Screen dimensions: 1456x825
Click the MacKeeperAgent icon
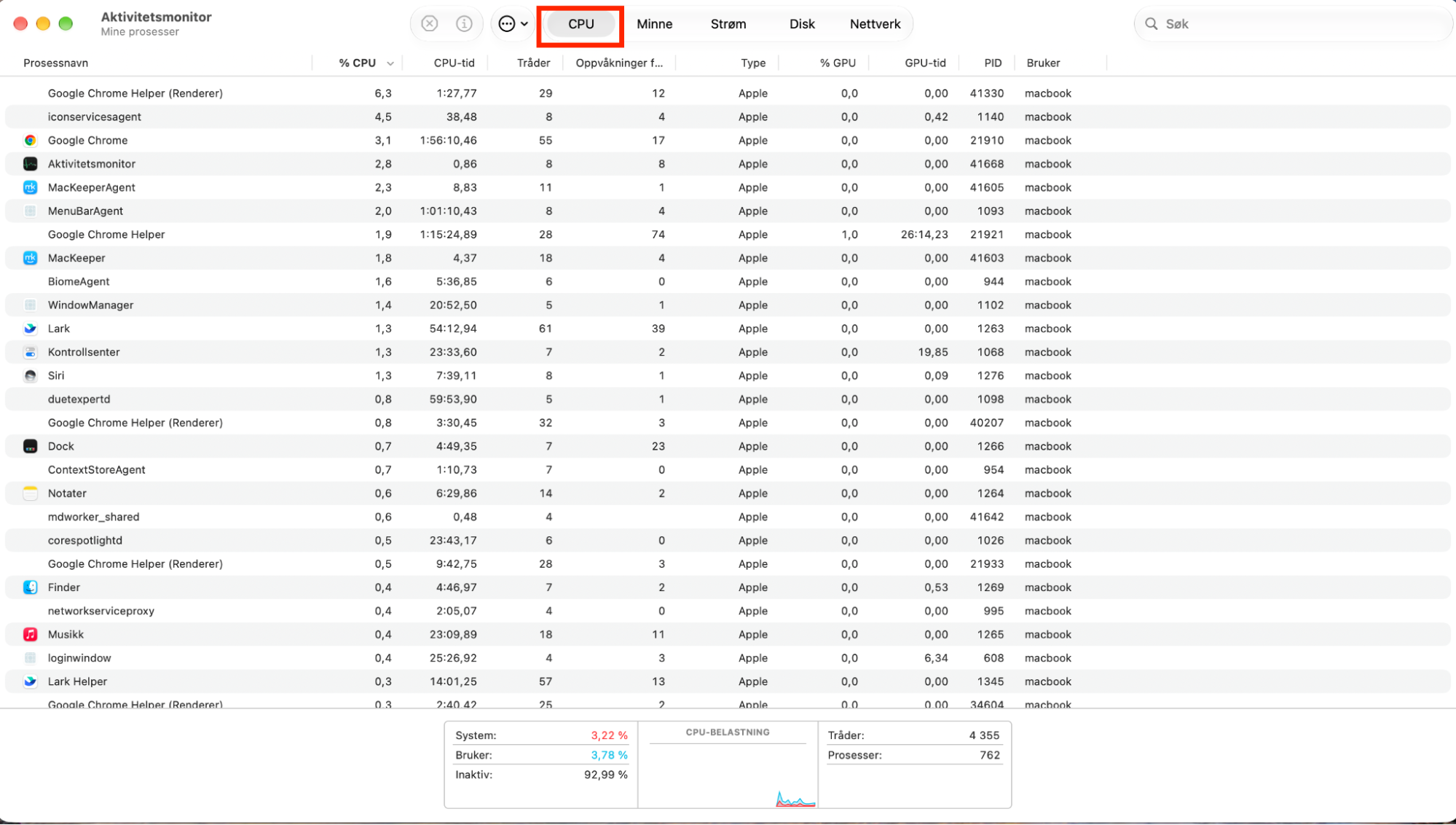pyautogui.click(x=30, y=187)
